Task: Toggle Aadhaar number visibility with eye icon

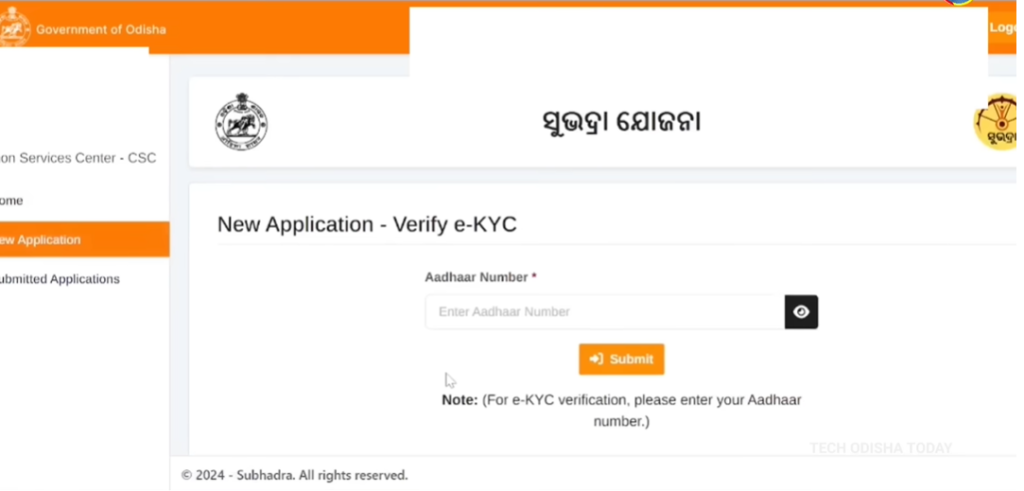Action: [x=801, y=312]
